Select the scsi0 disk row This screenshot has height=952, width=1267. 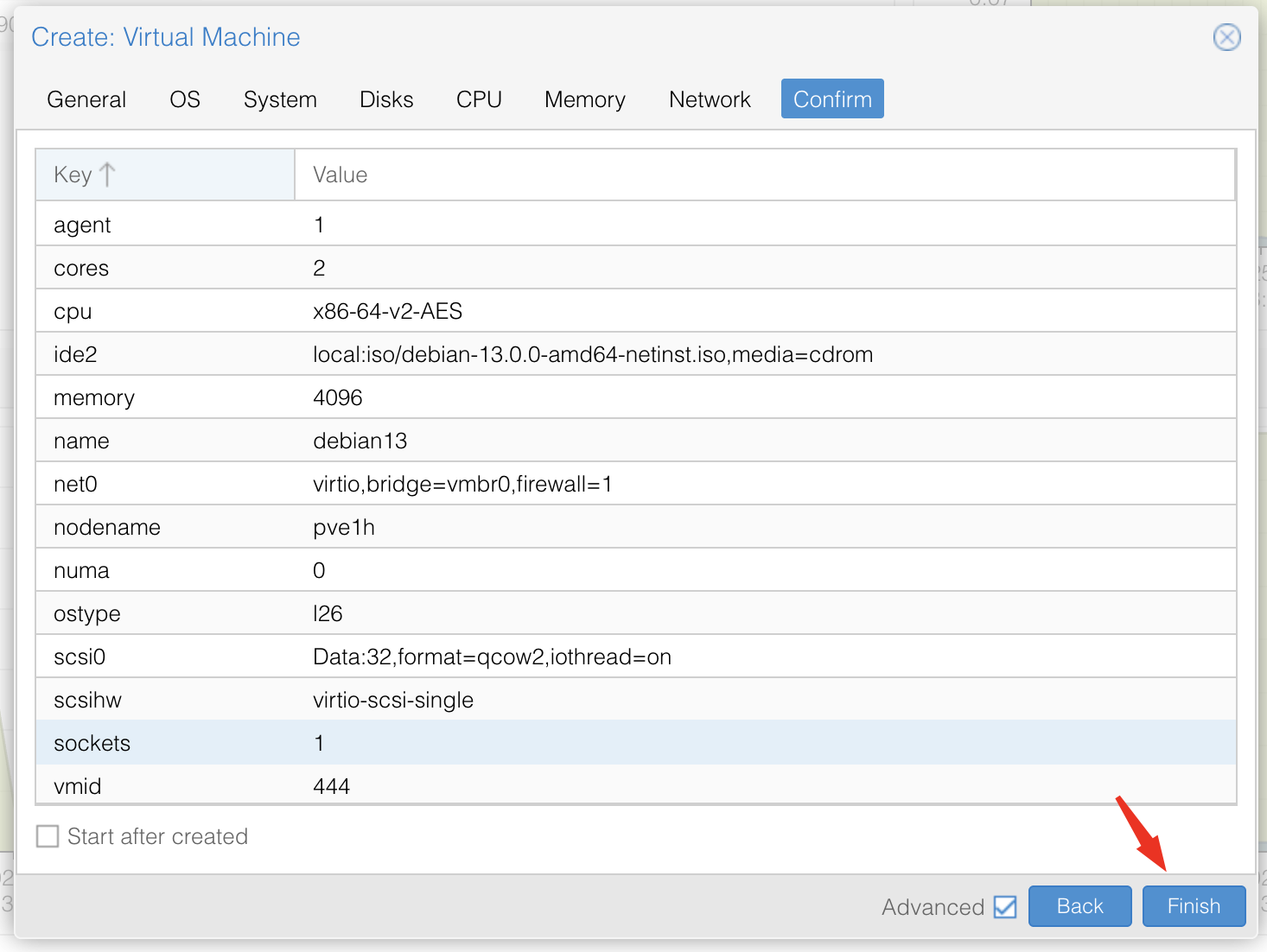(x=635, y=657)
